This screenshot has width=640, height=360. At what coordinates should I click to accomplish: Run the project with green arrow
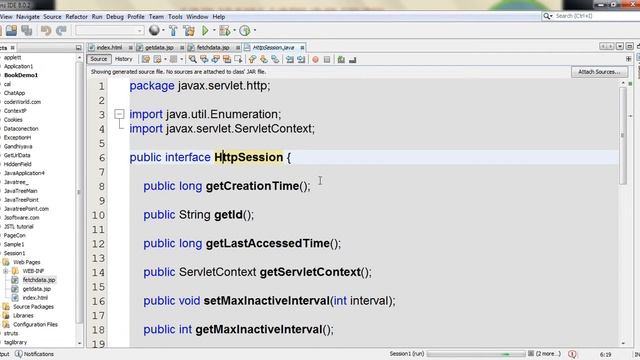click(x=205, y=30)
